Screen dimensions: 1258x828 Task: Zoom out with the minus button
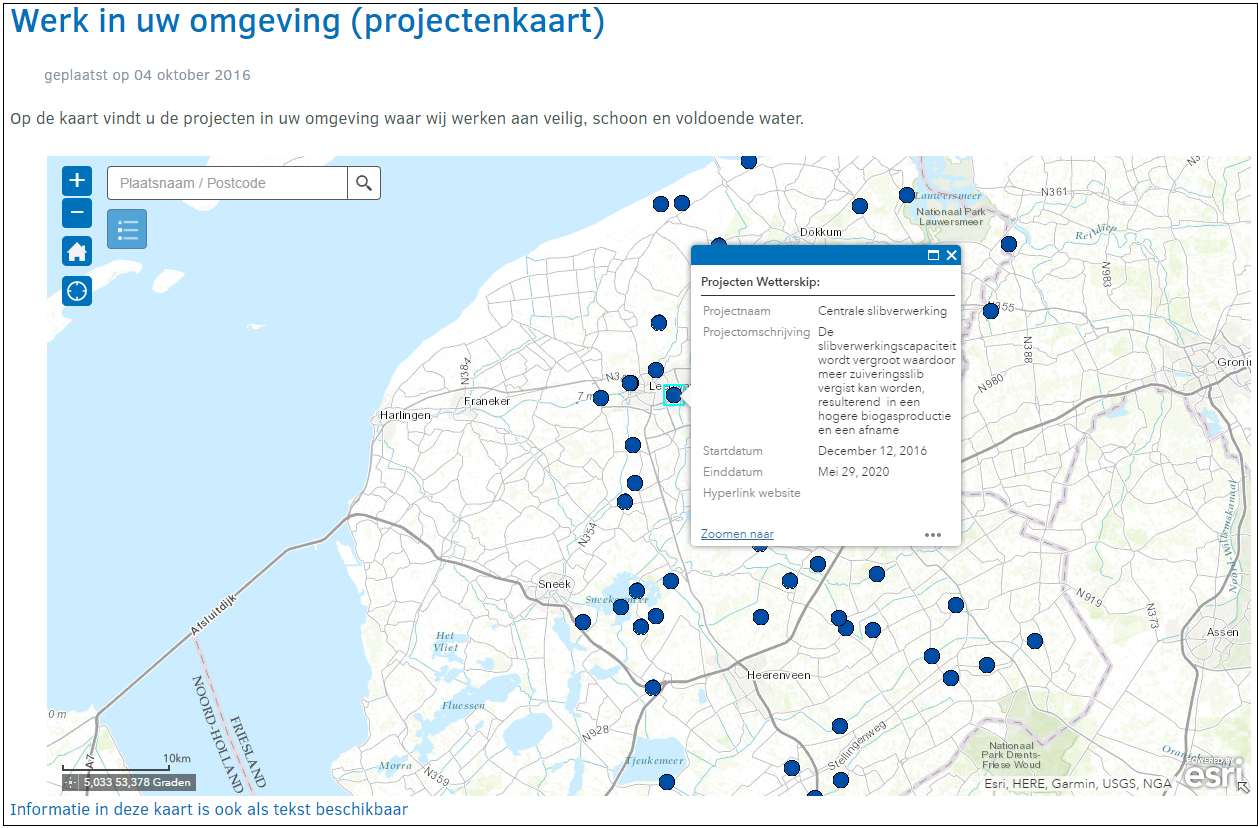[77, 213]
